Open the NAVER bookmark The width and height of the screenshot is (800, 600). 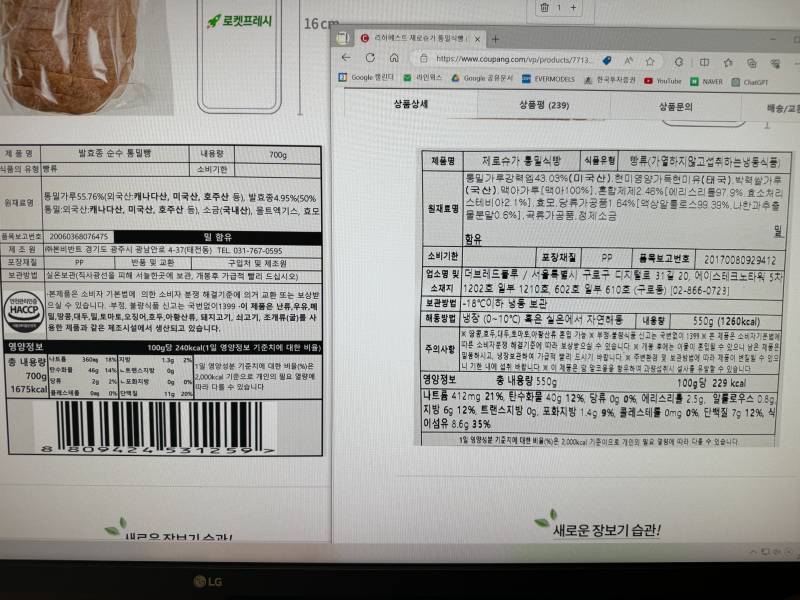(707, 81)
